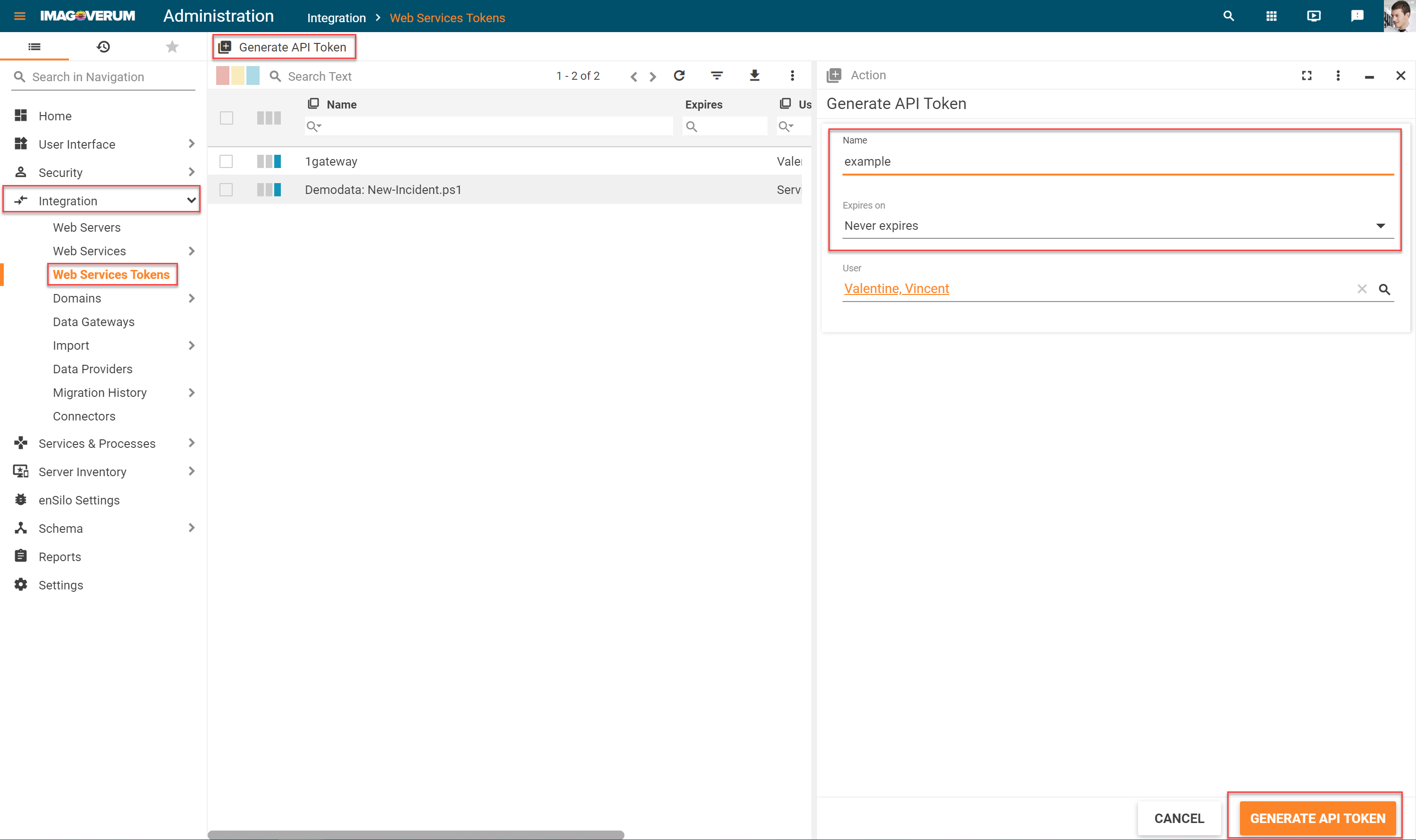Viewport: 1416px width, 840px height.
Task: Click the refresh icon in list toolbar
Action: tap(679, 76)
